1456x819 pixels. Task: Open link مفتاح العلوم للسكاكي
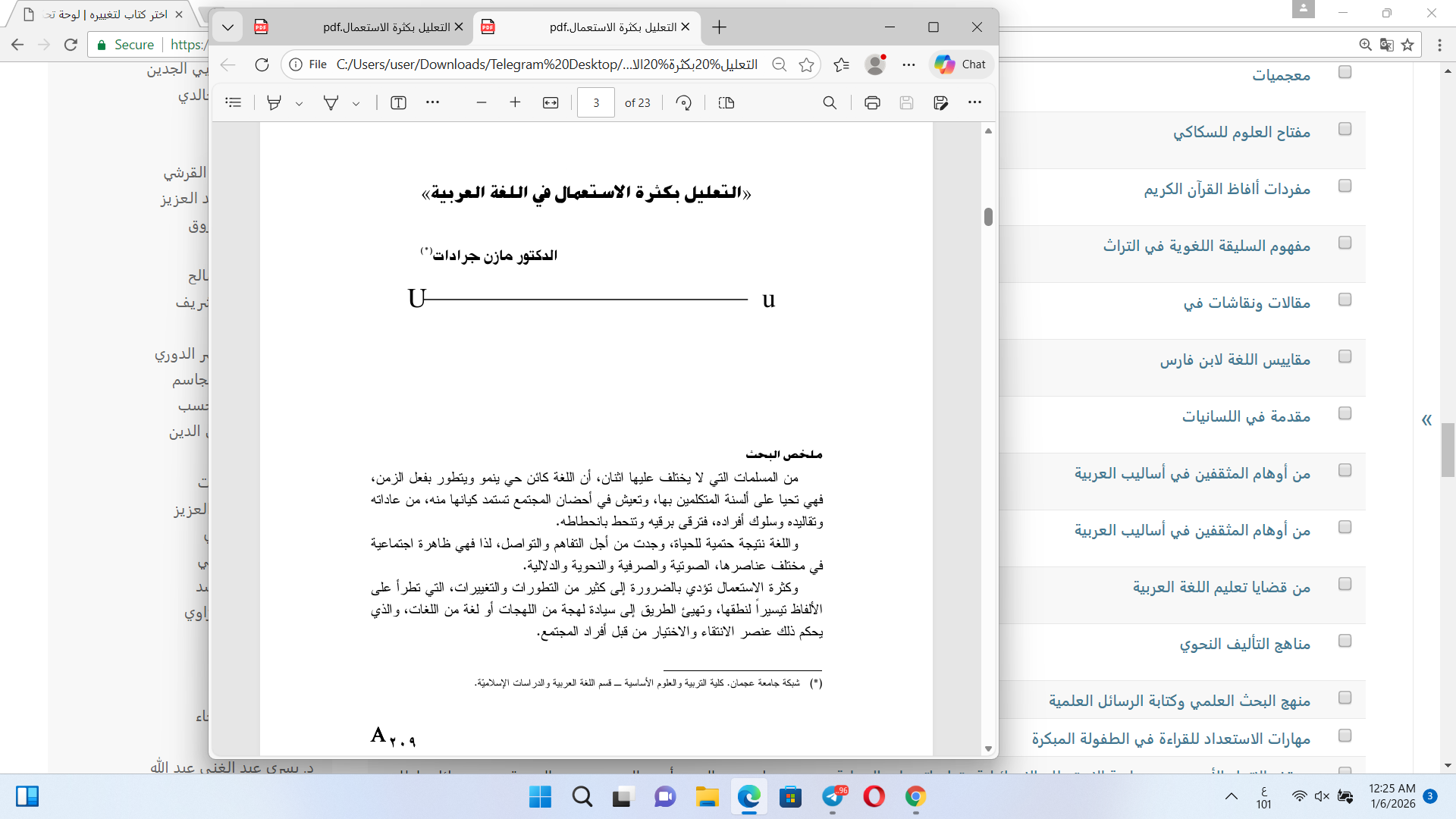pyautogui.click(x=1241, y=132)
